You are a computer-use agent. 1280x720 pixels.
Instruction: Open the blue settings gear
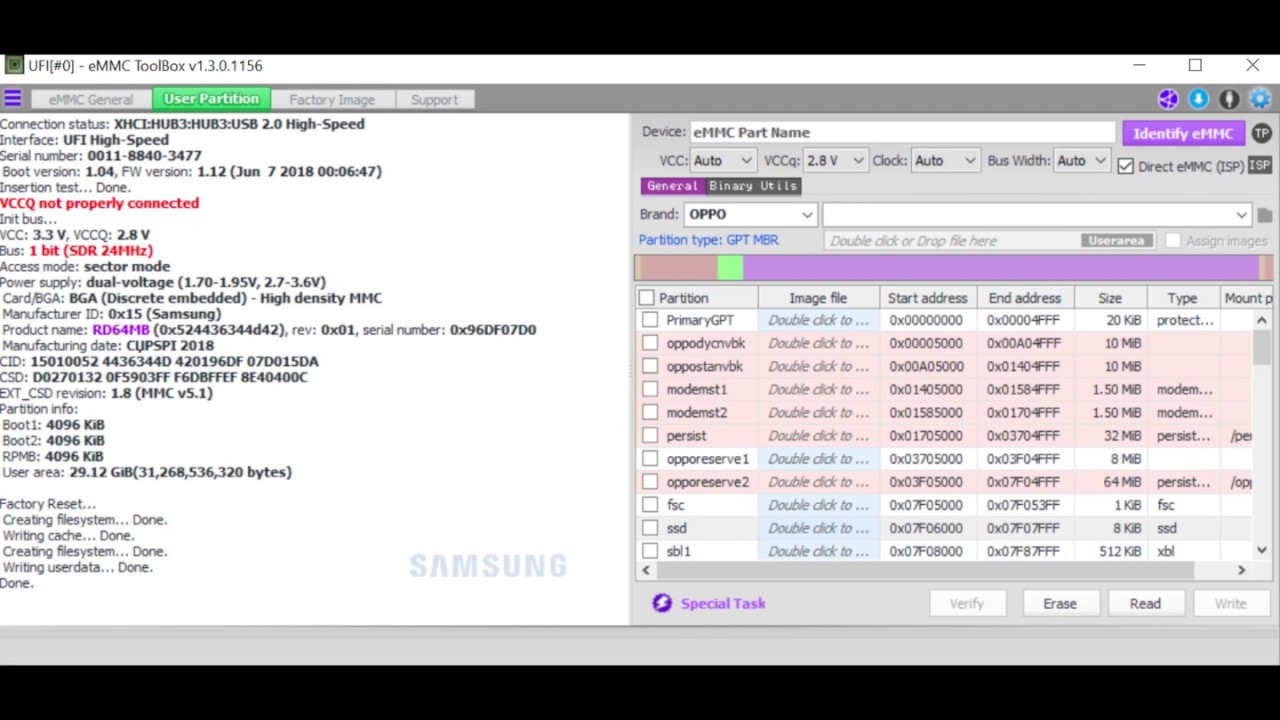(1260, 99)
